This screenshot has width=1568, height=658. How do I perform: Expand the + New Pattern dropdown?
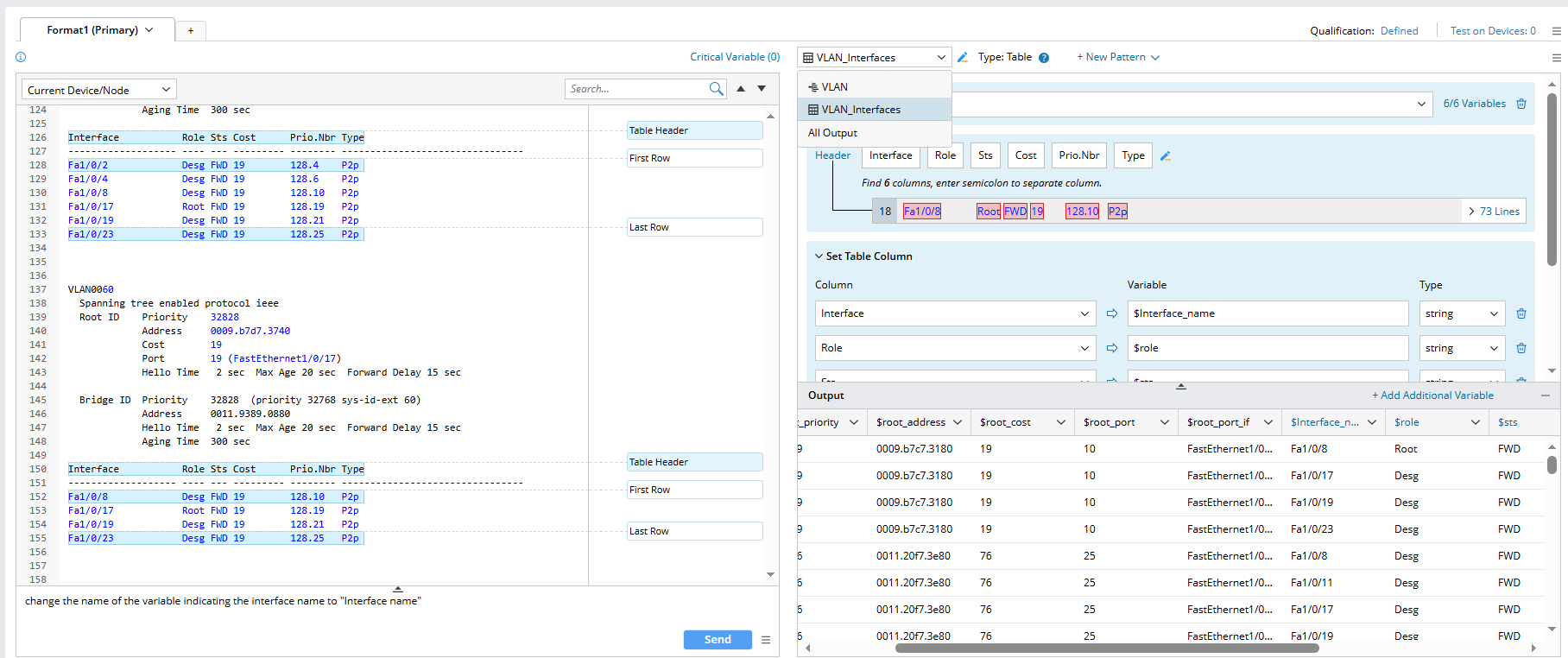[1118, 57]
